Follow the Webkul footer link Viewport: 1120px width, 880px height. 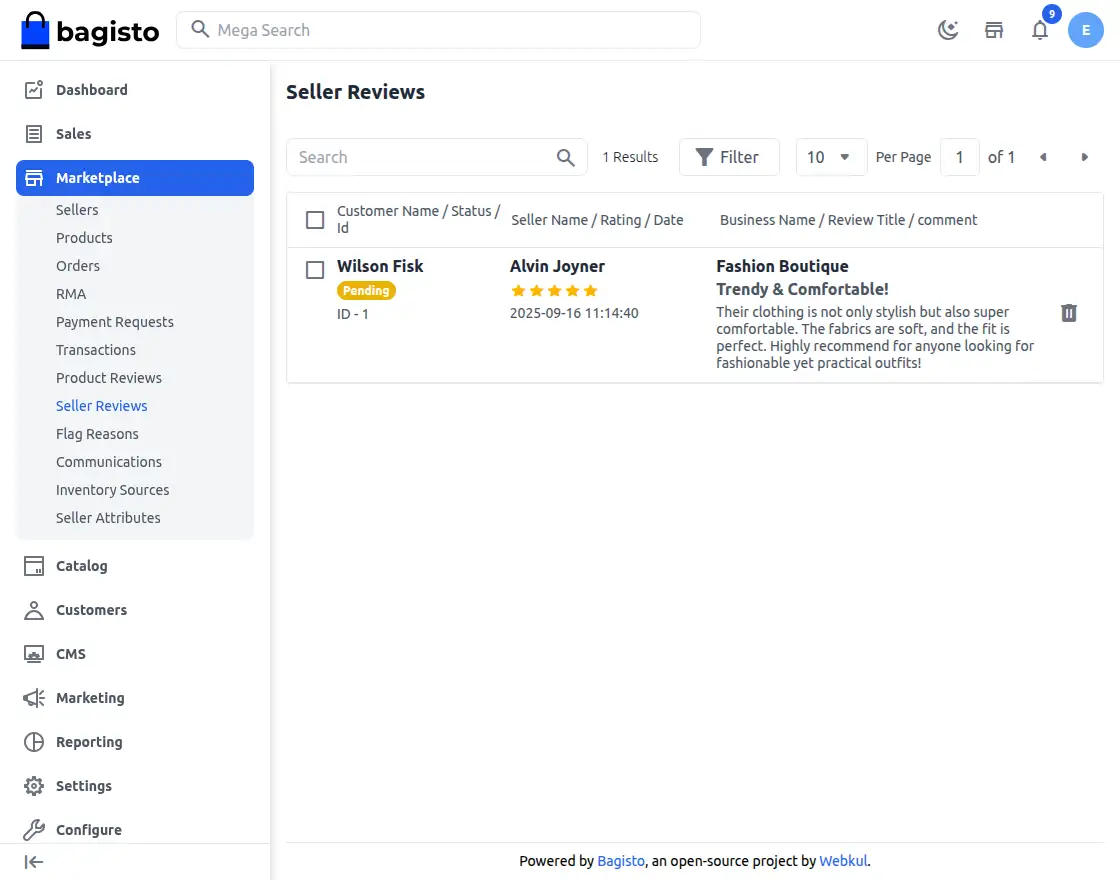point(843,860)
